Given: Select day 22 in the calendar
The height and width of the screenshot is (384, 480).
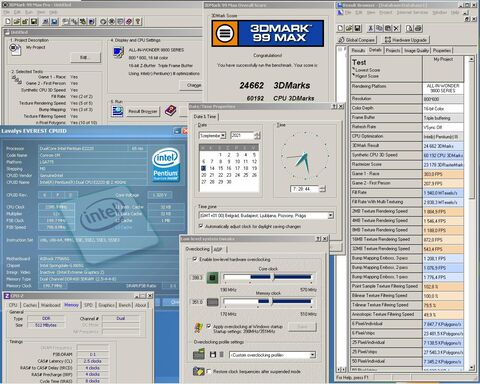Looking at the screenshot, I should tap(220, 175).
